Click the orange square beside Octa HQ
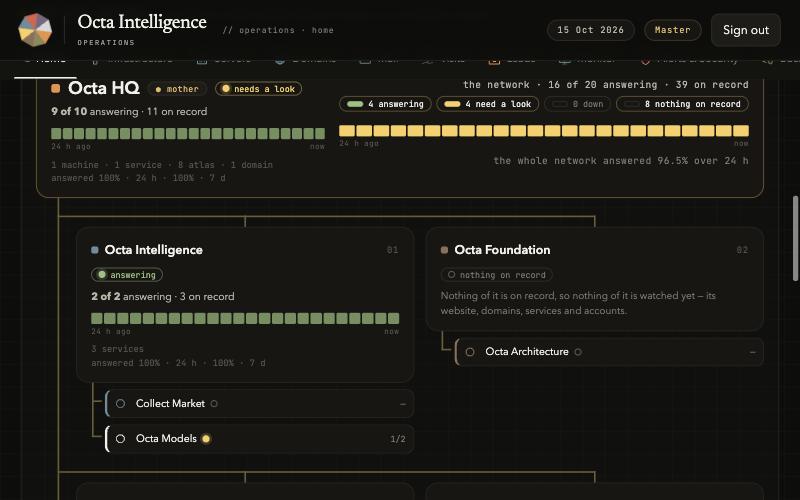The image size is (800, 500). pos(56,89)
